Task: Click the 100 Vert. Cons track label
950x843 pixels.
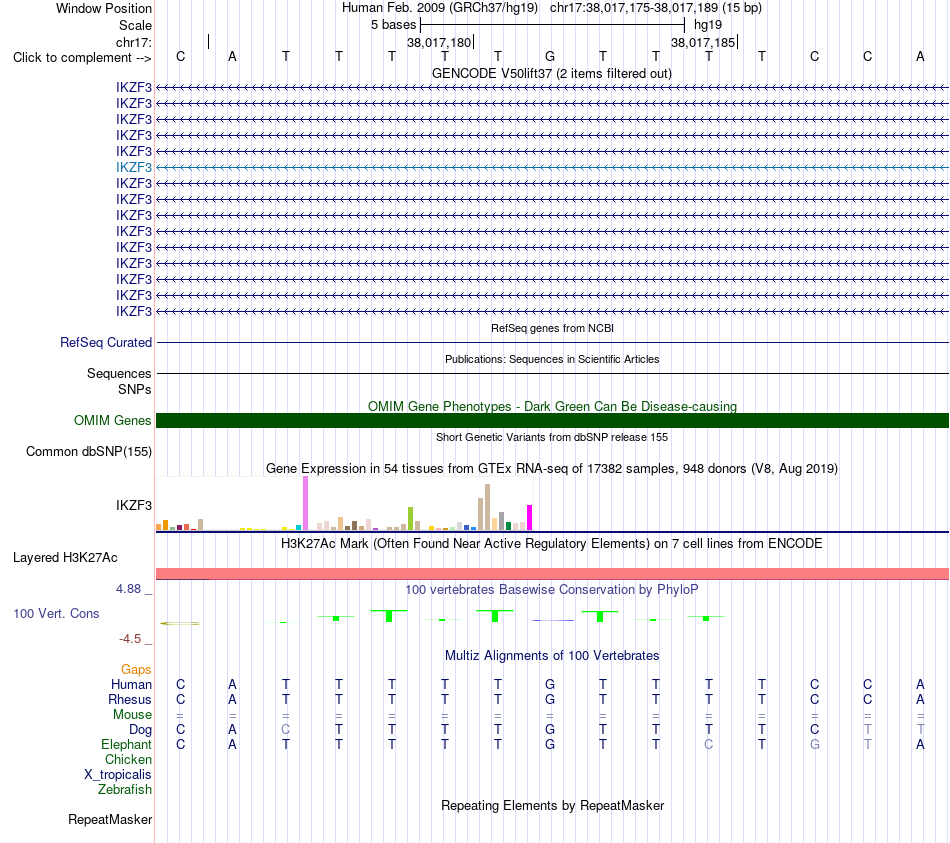Action: (x=56, y=613)
